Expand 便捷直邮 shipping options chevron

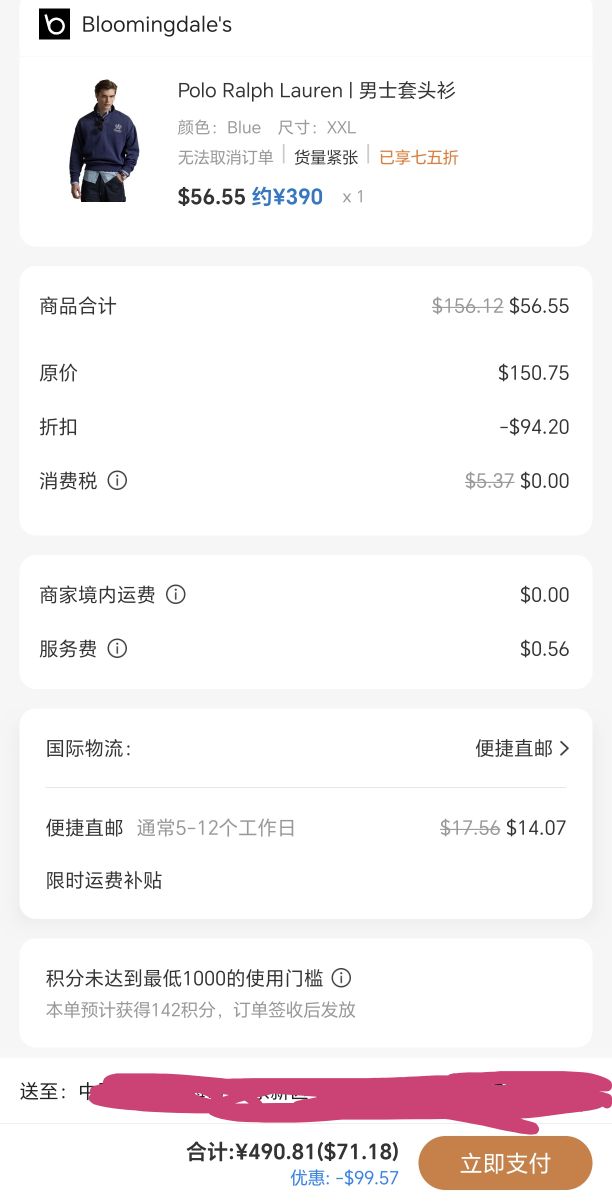[564, 748]
